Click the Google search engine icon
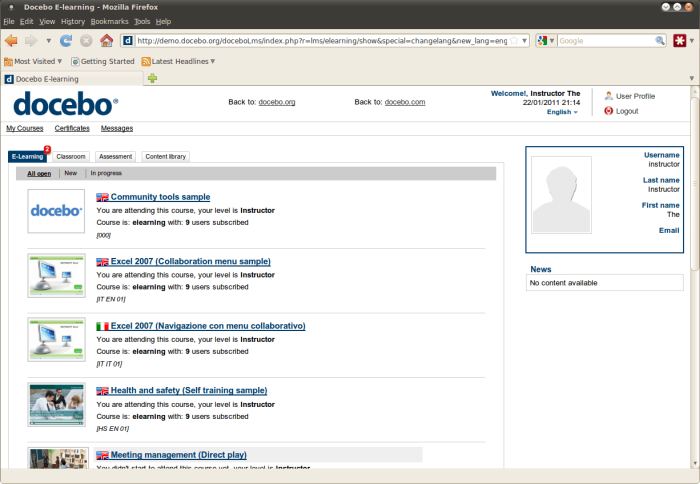The image size is (700, 484). (542, 41)
